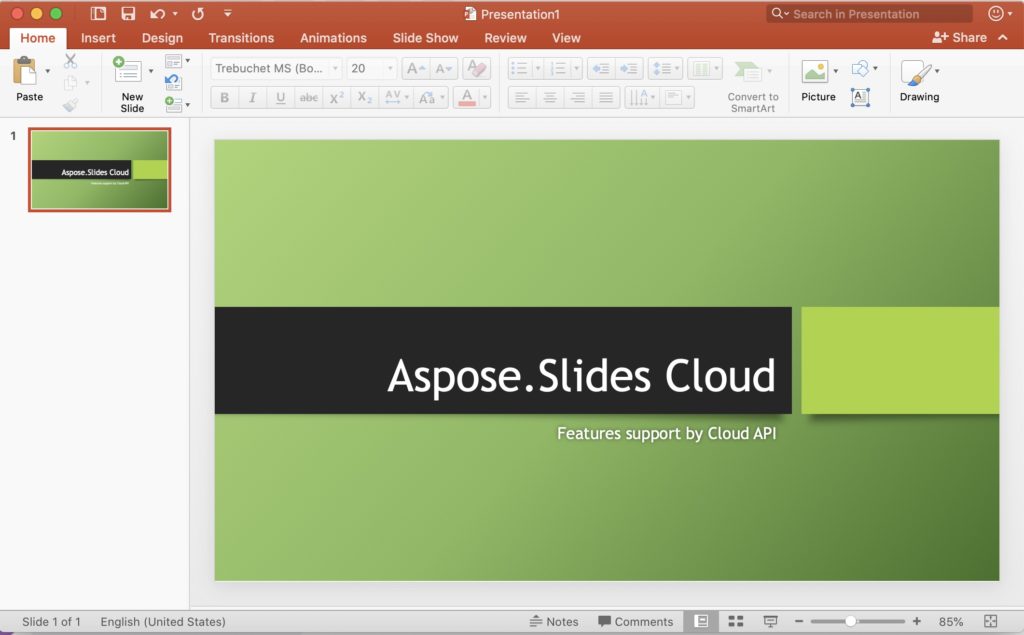Open the Design tab
The image size is (1024, 635).
coord(162,38)
